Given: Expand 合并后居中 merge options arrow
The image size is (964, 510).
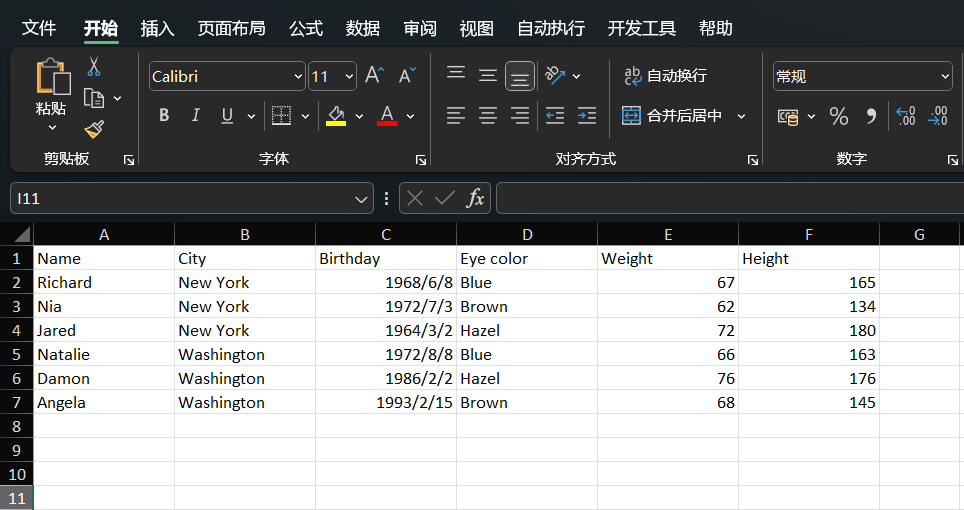Looking at the screenshot, I should [x=741, y=116].
